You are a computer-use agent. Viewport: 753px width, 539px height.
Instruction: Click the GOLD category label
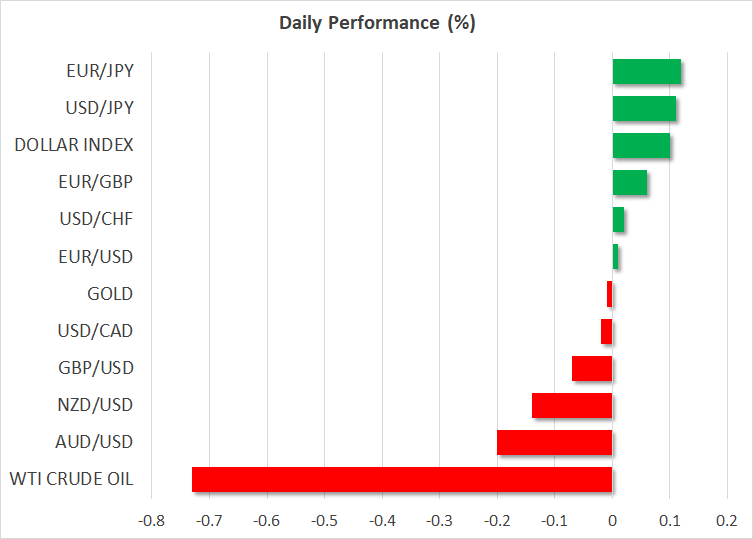click(110, 294)
